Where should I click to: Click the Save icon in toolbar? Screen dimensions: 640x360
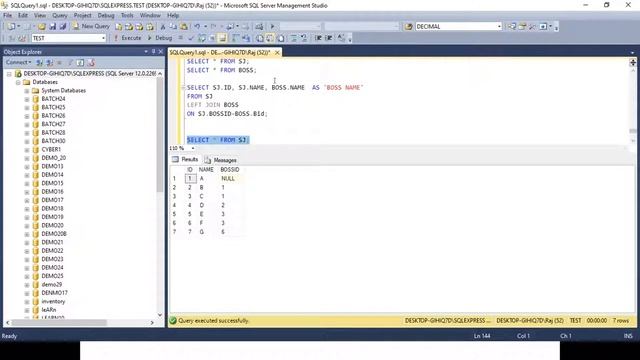pos(53,27)
